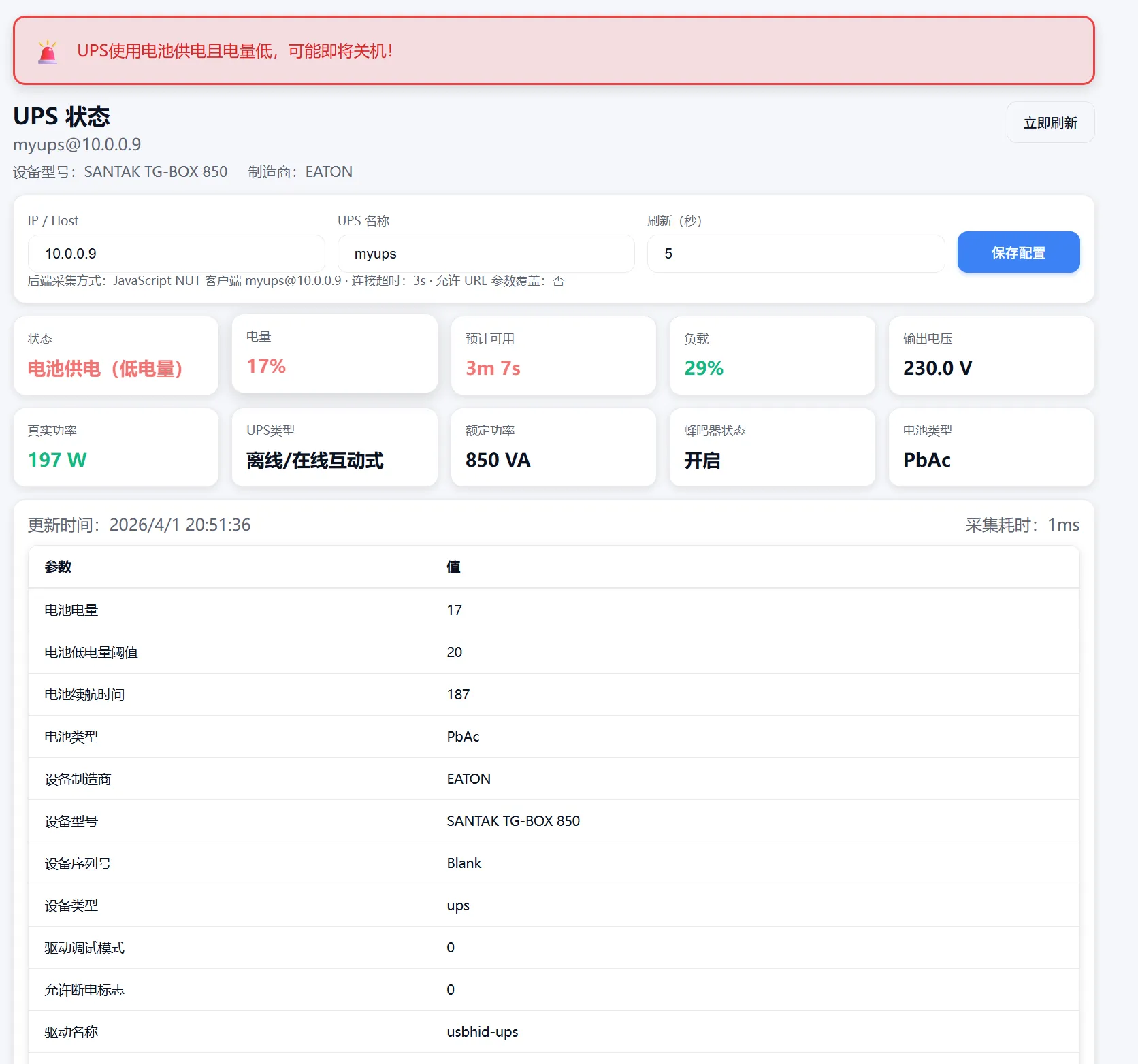
Task: Focus the IP / Host input field
Action: click(x=176, y=254)
